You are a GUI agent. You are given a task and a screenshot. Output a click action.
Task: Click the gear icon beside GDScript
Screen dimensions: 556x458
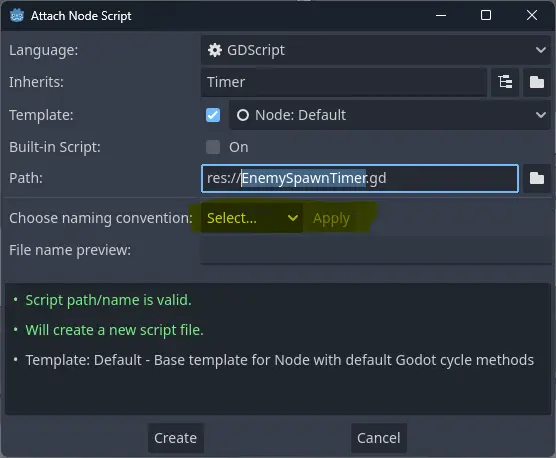tap(215, 50)
